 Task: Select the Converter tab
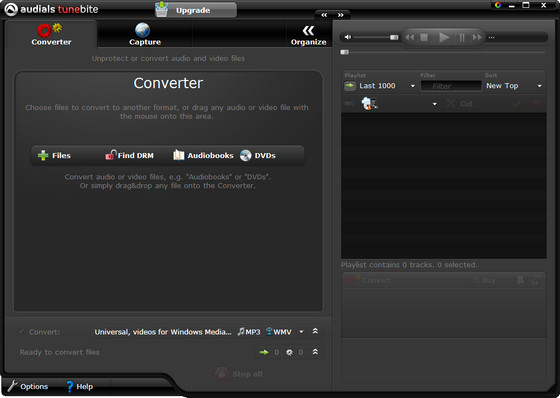click(x=51, y=35)
